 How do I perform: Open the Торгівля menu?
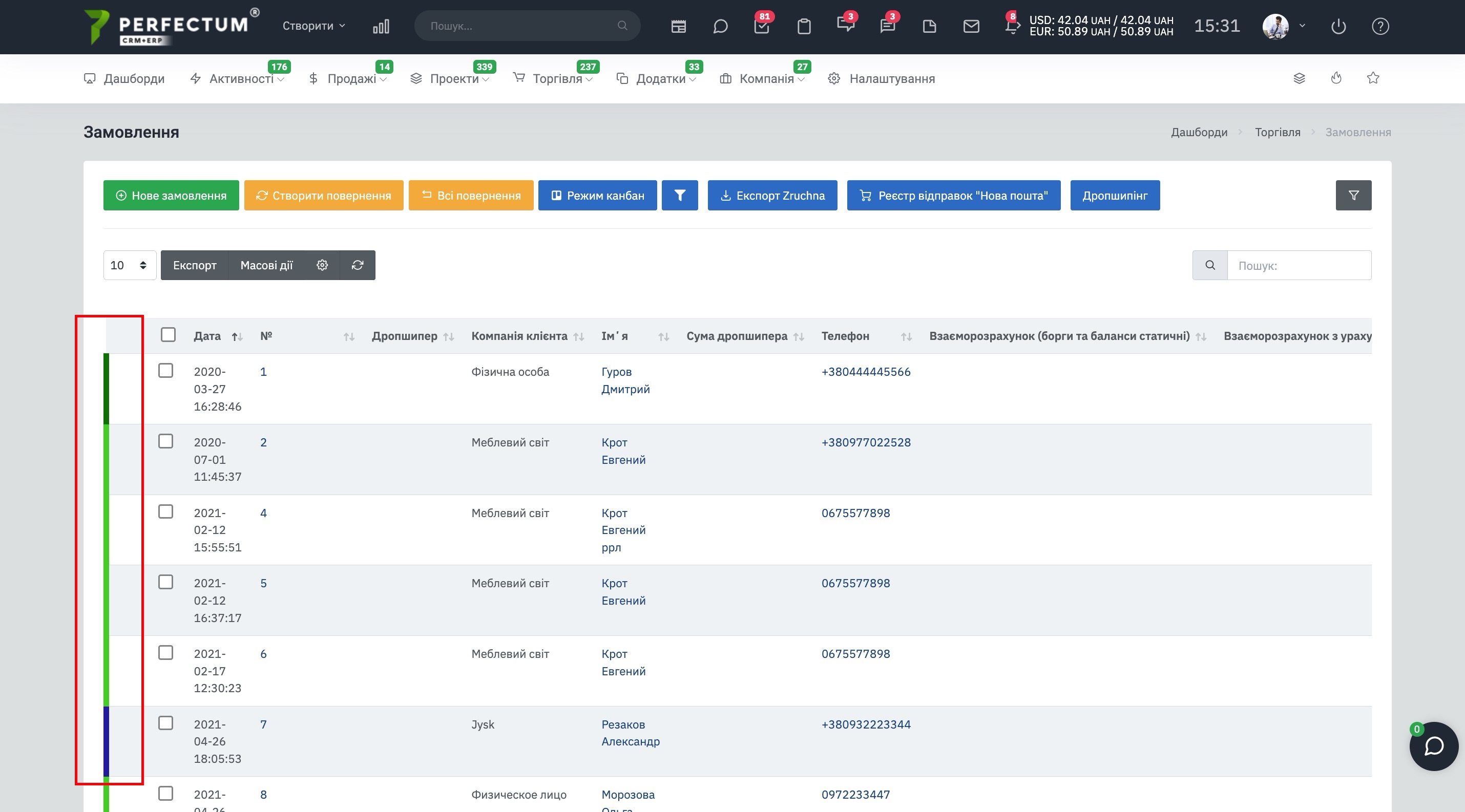(x=553, y=78)
